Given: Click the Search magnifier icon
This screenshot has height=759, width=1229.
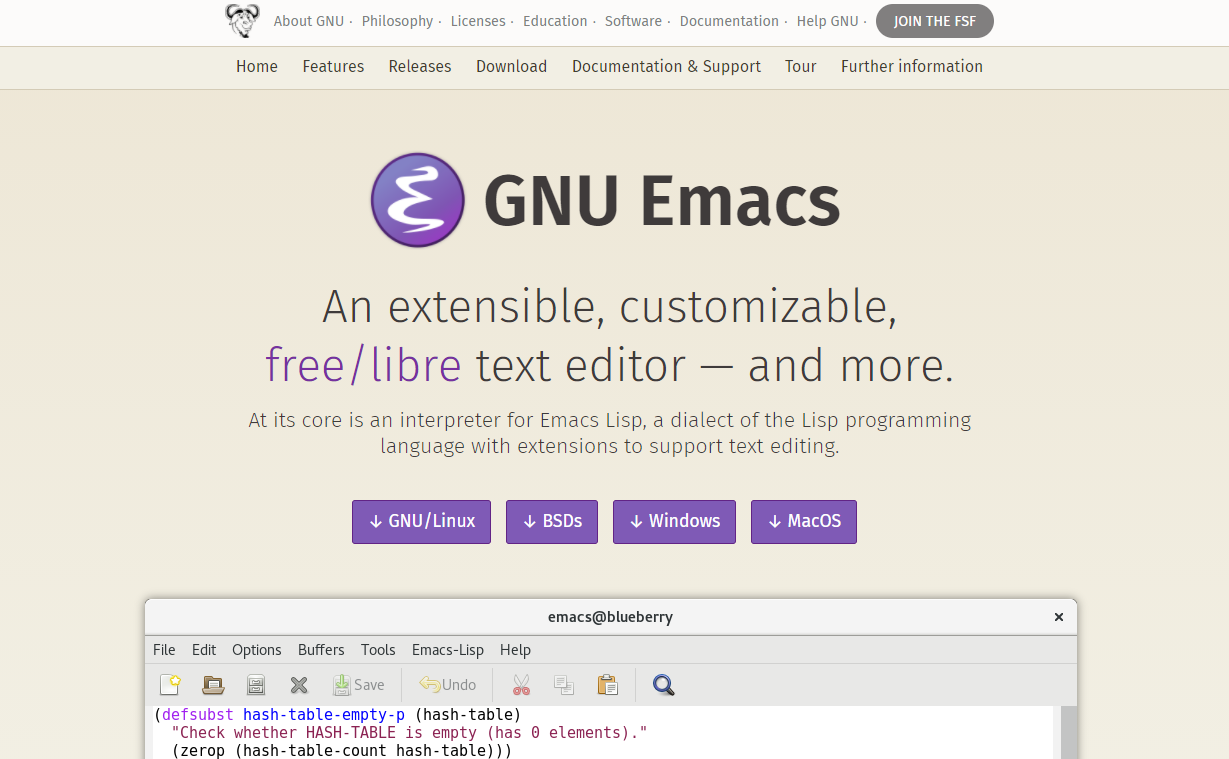Looking at the screenshot, I should coord(663,685).
